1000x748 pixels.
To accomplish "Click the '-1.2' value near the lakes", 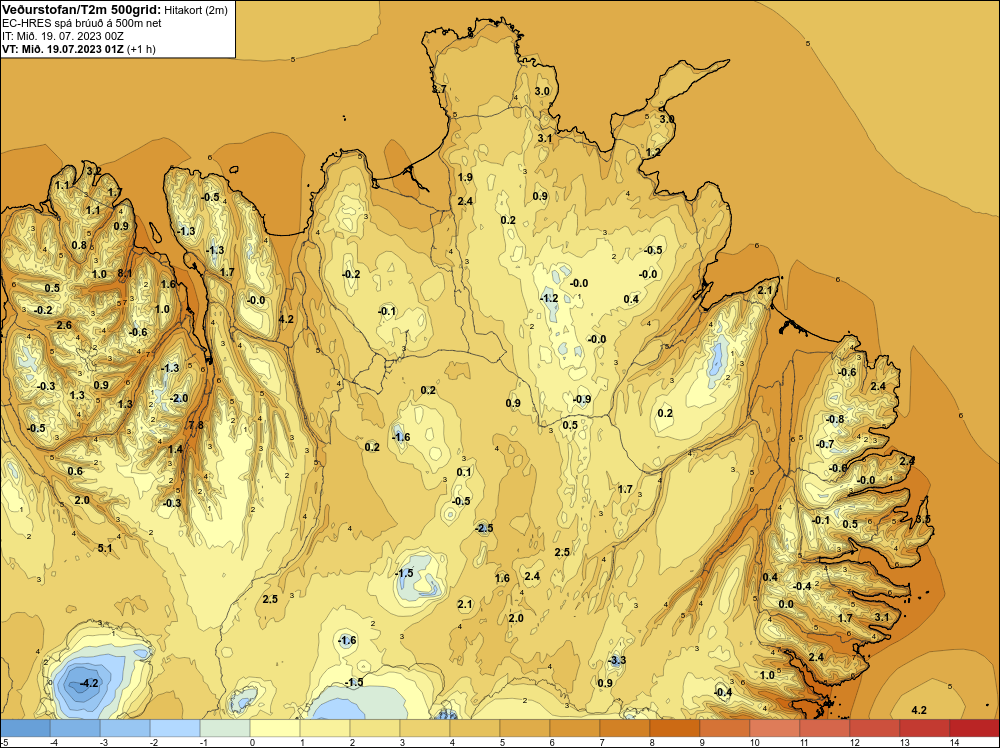I will click(548, 298).
